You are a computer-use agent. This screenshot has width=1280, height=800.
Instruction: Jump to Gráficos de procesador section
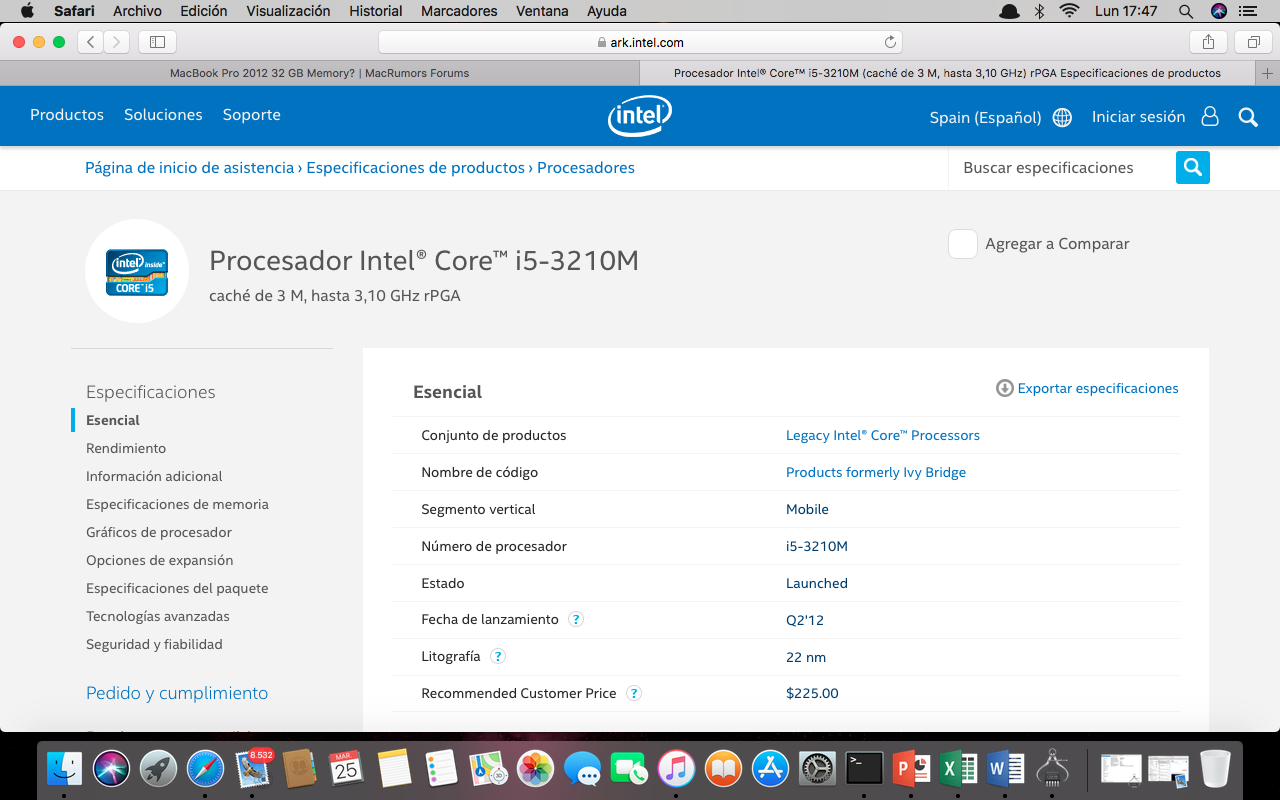[x=159, y=533]
